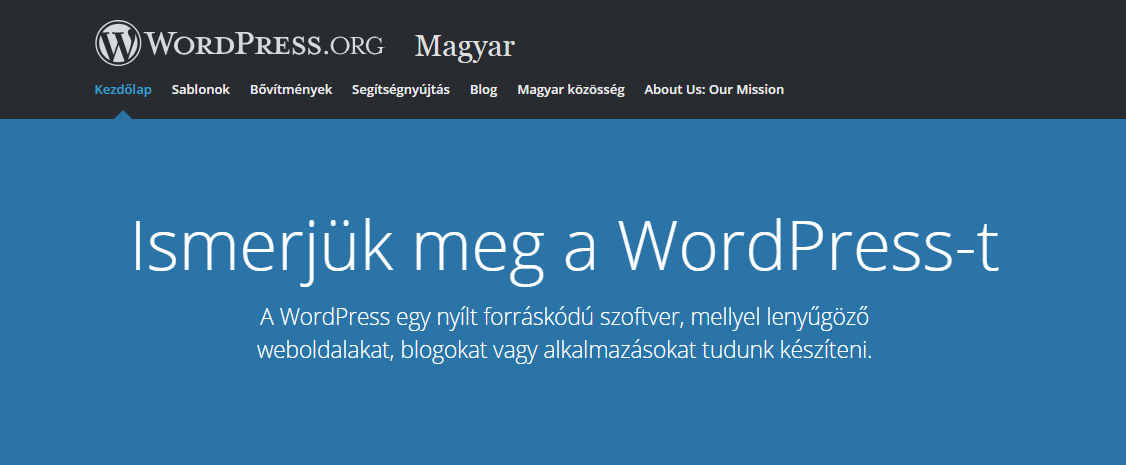
Task: Click the Magyar locale title
Action: click(465, 47)
